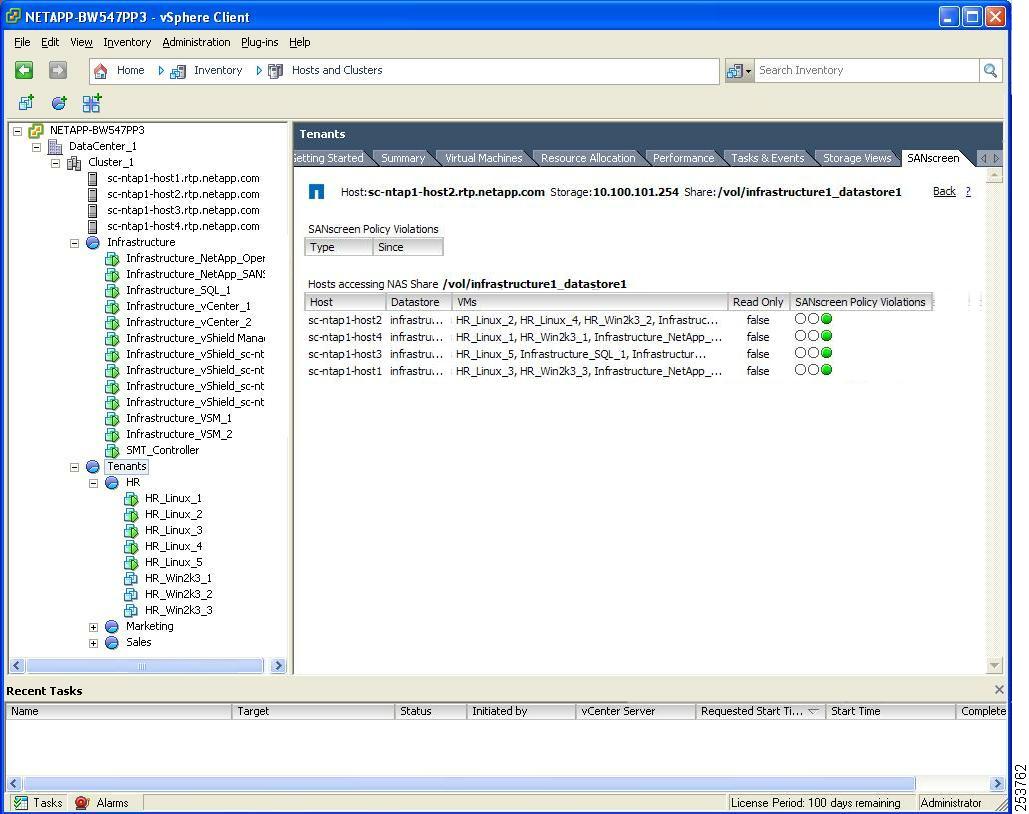Click the third toolbar icon with grid squares
1029x814 pixels.
(92, 102)
